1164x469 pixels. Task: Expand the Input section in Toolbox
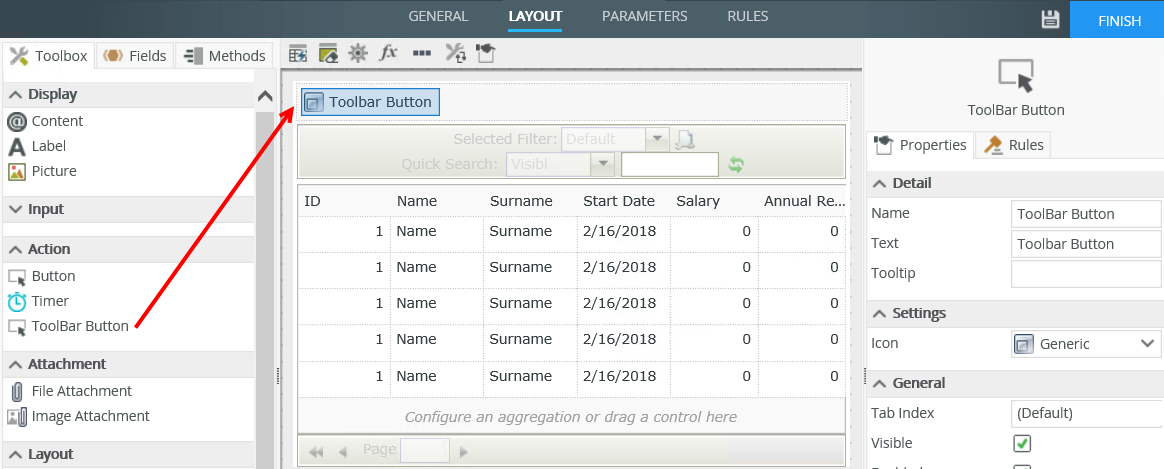coord(46,209)
